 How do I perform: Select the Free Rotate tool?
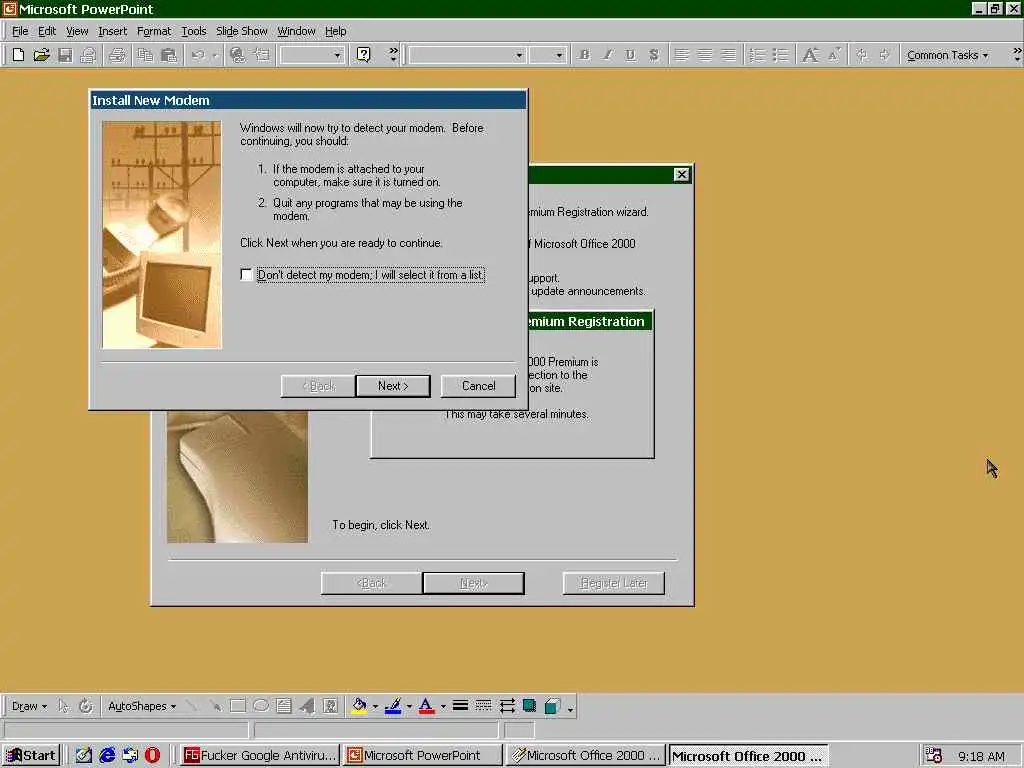click(86, 706)
